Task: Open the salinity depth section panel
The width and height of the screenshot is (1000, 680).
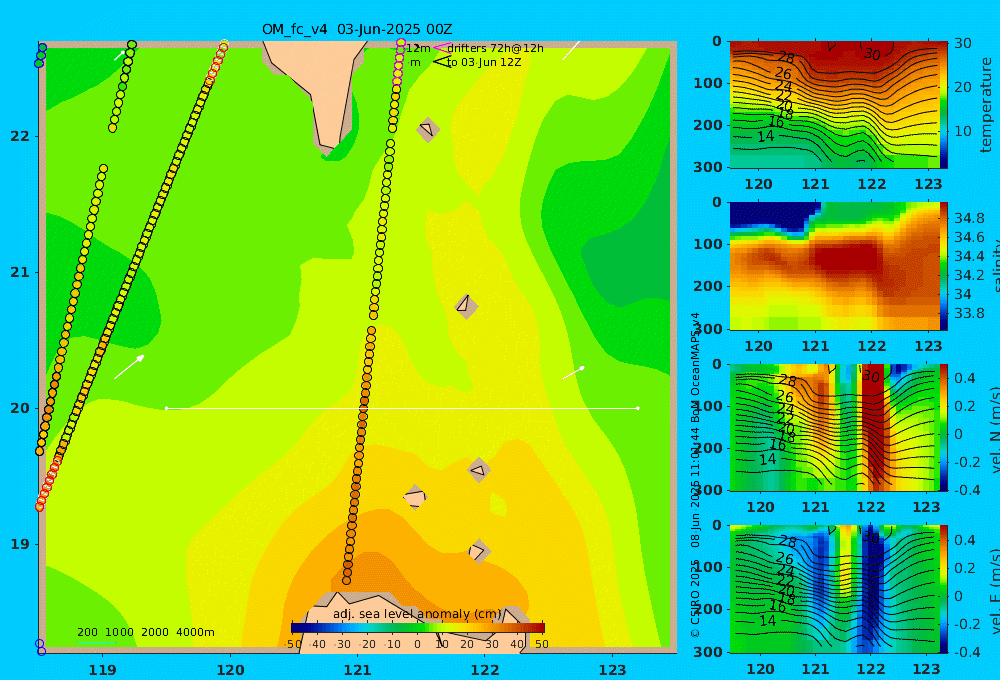Action: (833, 266)
